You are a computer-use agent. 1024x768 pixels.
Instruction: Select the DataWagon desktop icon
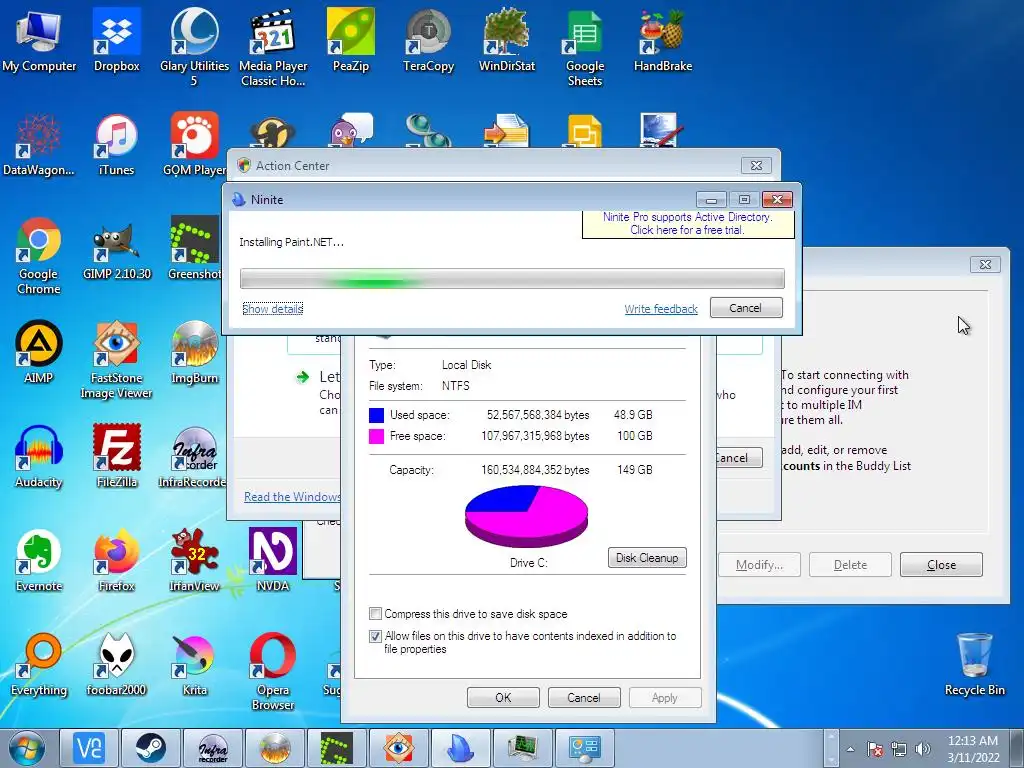click(x=39, y=144)
